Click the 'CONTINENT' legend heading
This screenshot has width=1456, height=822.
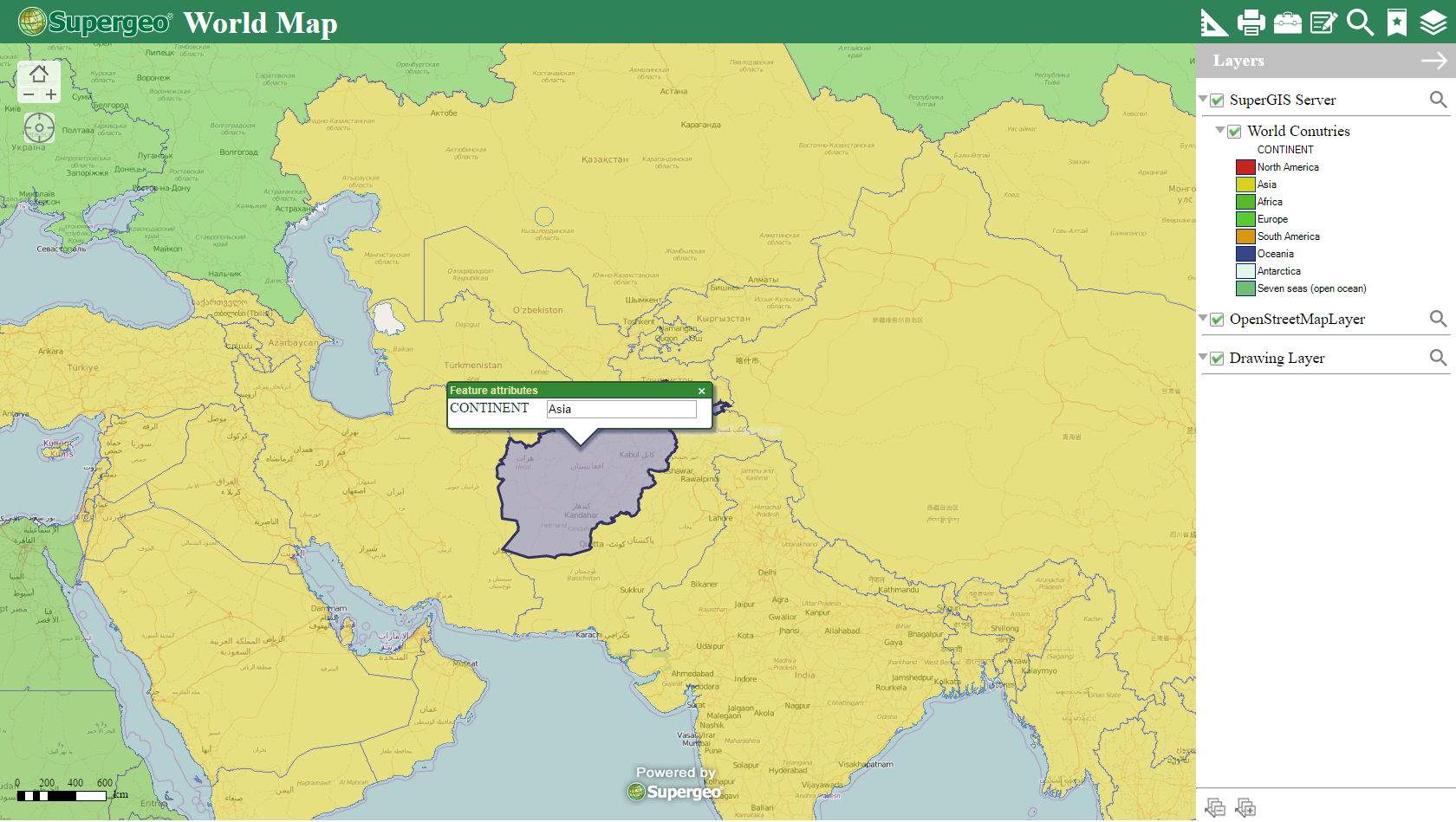pyautogui.click(x=1284, y=150)
